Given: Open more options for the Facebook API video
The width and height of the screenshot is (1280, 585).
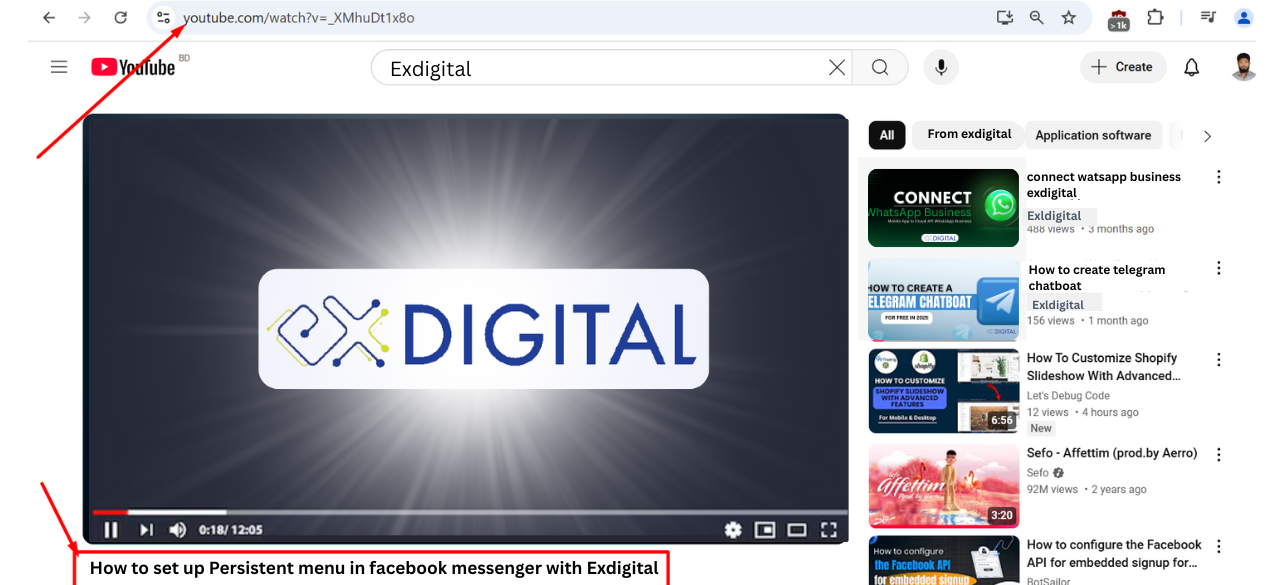Looking at the screenshot, I should coord(1218,547).
